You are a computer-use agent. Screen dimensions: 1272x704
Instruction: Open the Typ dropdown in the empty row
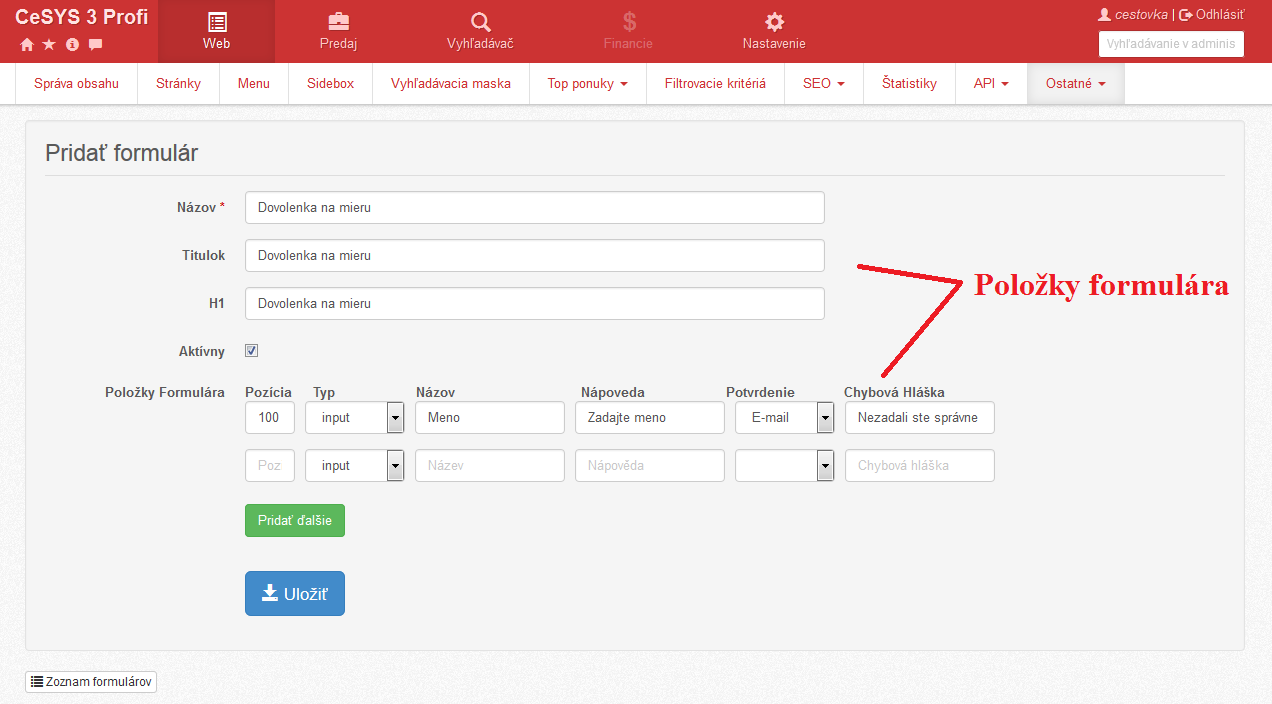tap(355, 466)
